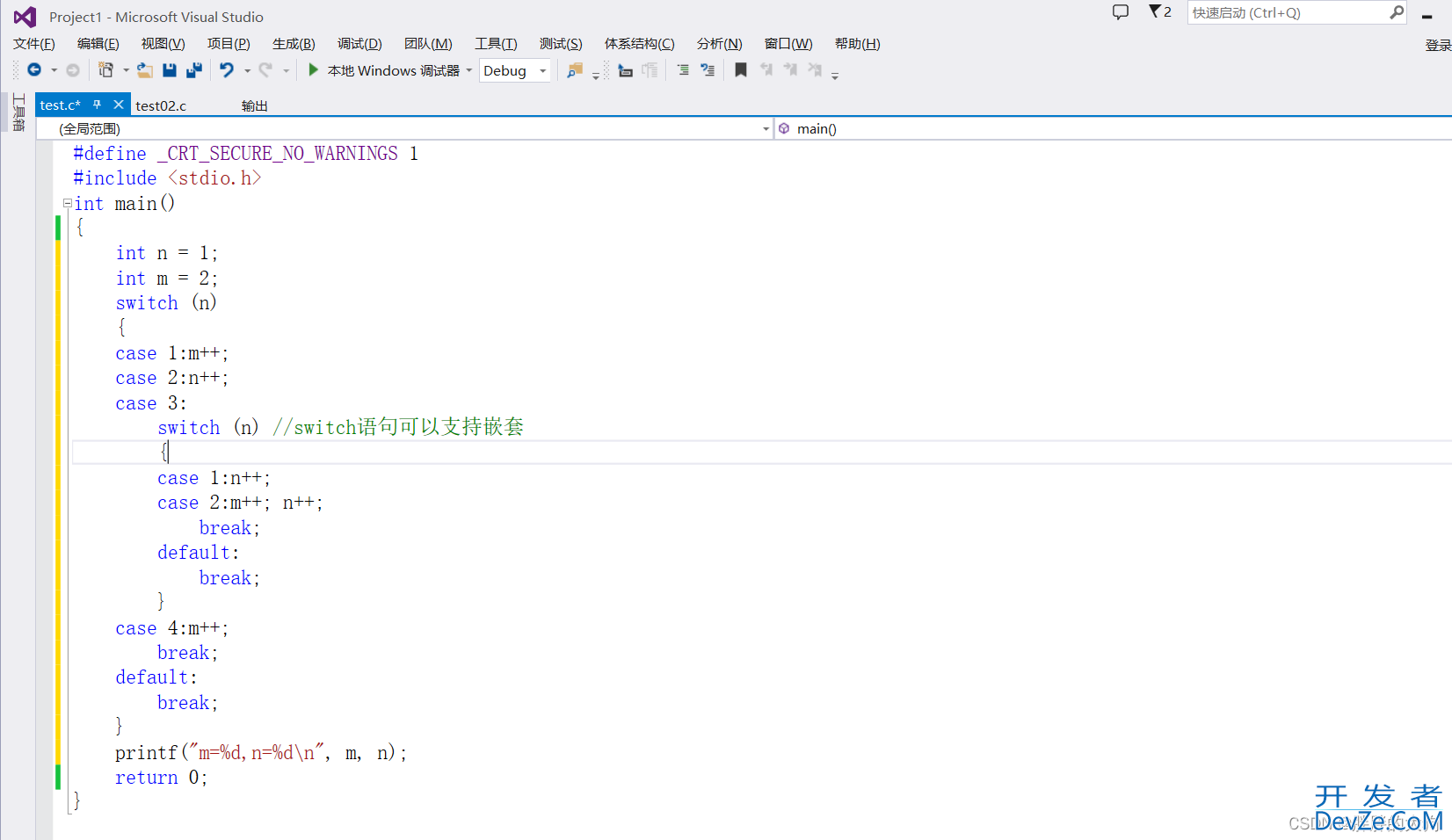Open the 工具箱 toolbox side panel

[18, 112]
